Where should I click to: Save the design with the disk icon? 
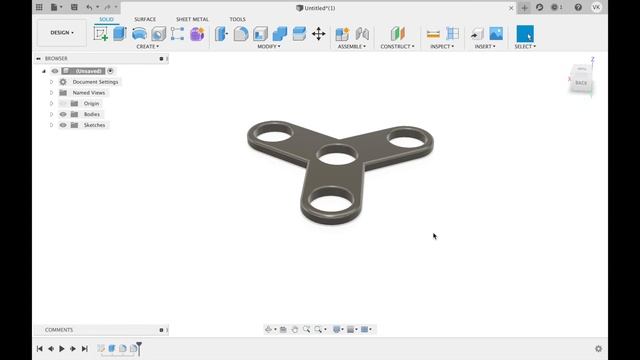(x=74, y=7)
